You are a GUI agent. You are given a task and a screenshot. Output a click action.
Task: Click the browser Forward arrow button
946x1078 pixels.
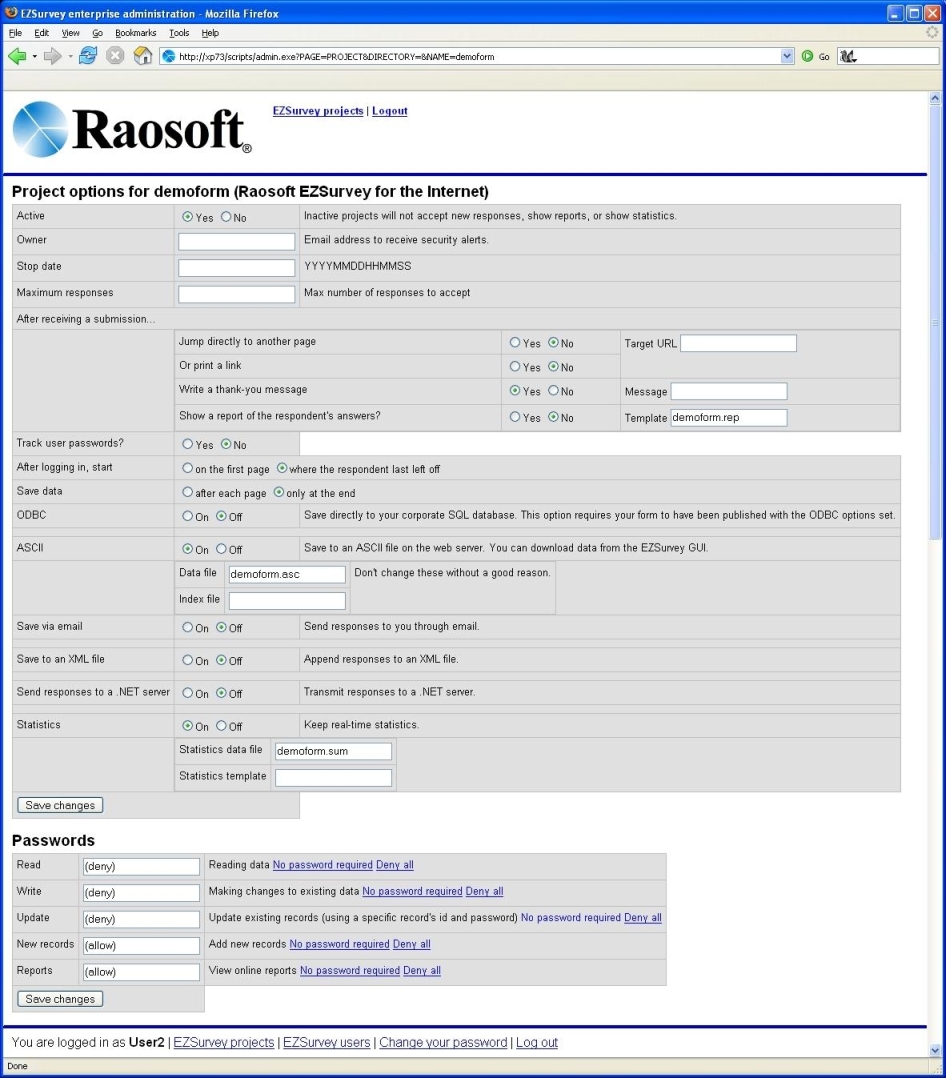point(52,56)
